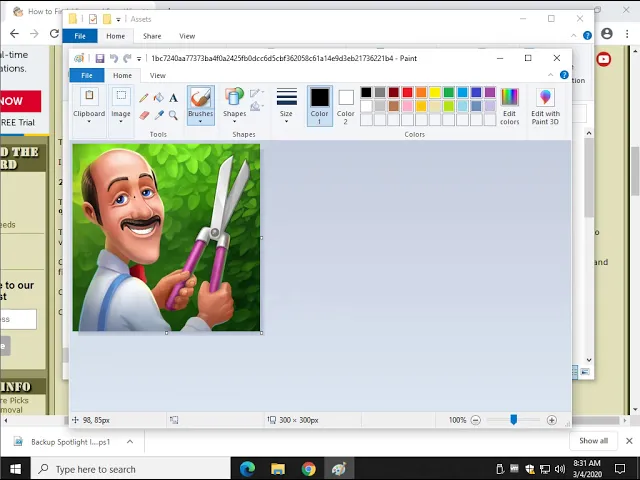Open the shape Outline dropdown
The width and height of the screenshot is (640, 480).
pos(257,93)
